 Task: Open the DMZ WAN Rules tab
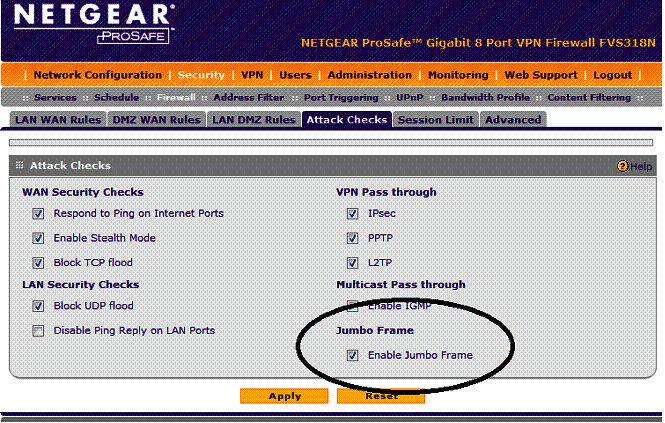[156, 120]
